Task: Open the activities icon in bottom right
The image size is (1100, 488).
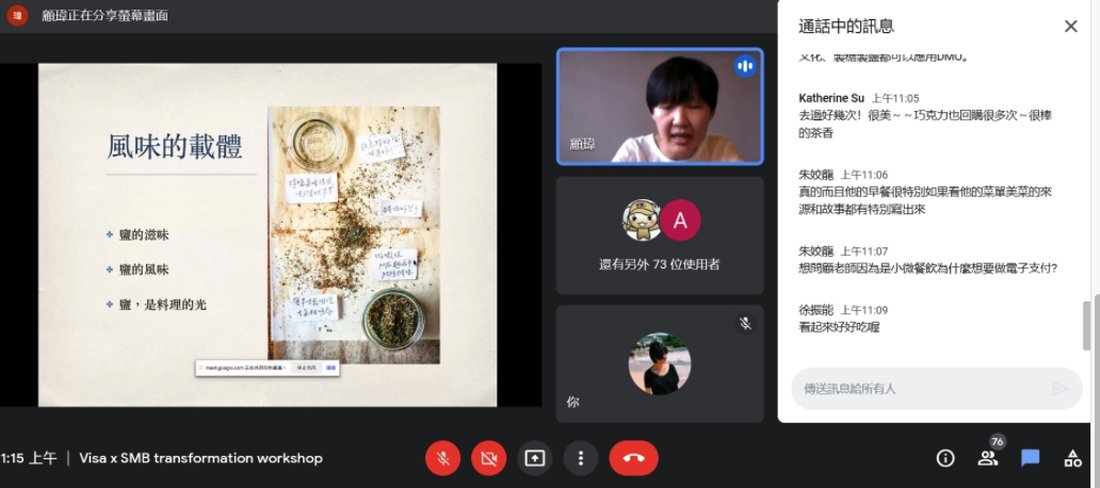Action: click(1072, 458)
